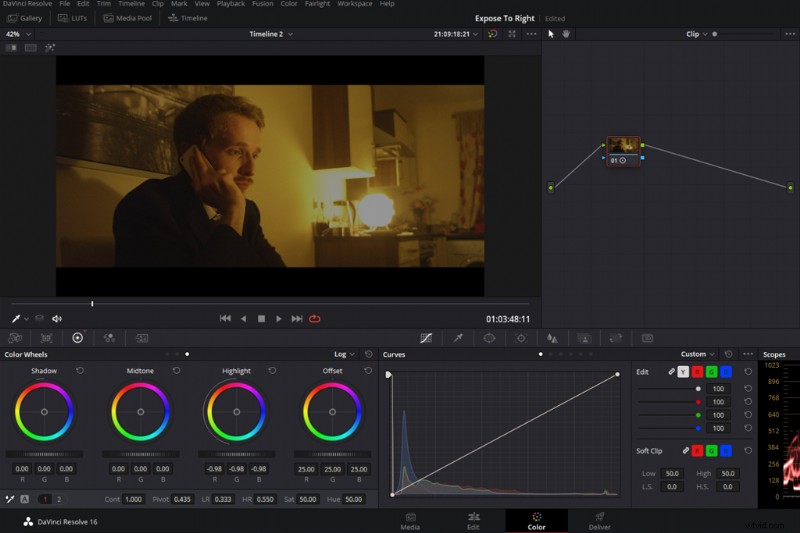Screen dimensions: 800x533
Task: Open the Qualifier eyedropper palette
Action: 458,338
